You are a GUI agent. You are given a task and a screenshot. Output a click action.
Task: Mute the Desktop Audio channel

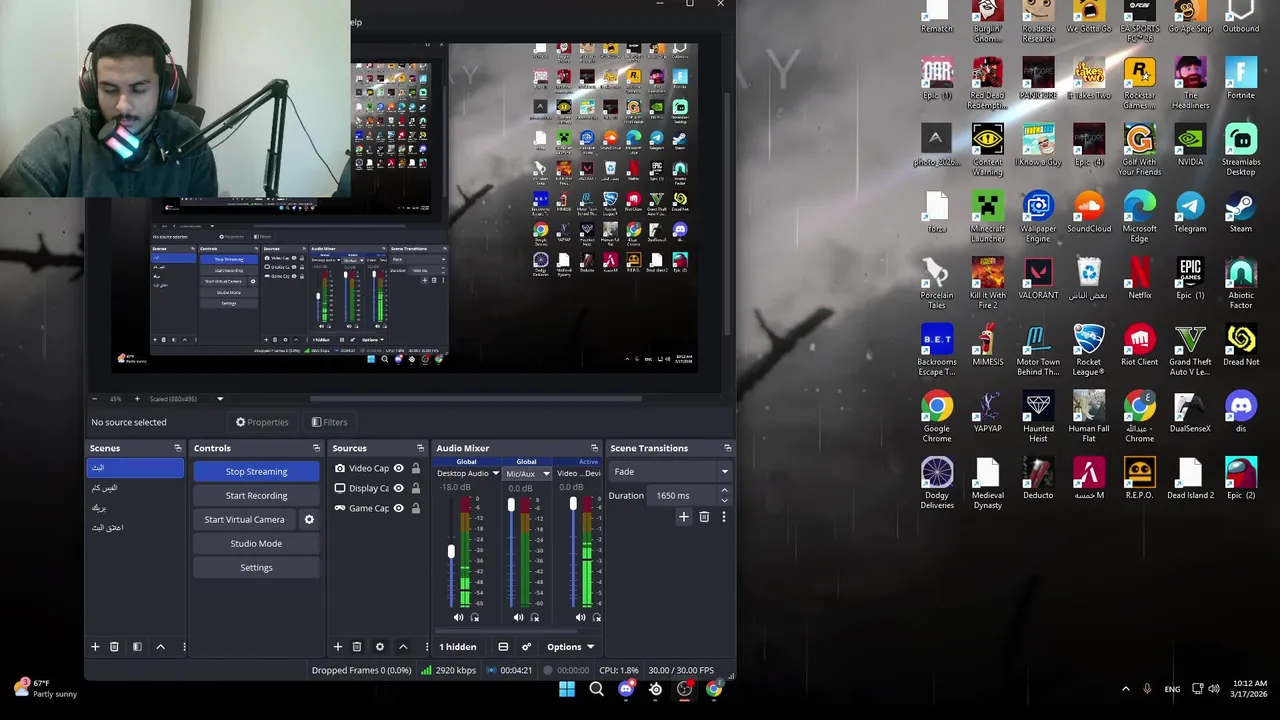pos(458,617)
